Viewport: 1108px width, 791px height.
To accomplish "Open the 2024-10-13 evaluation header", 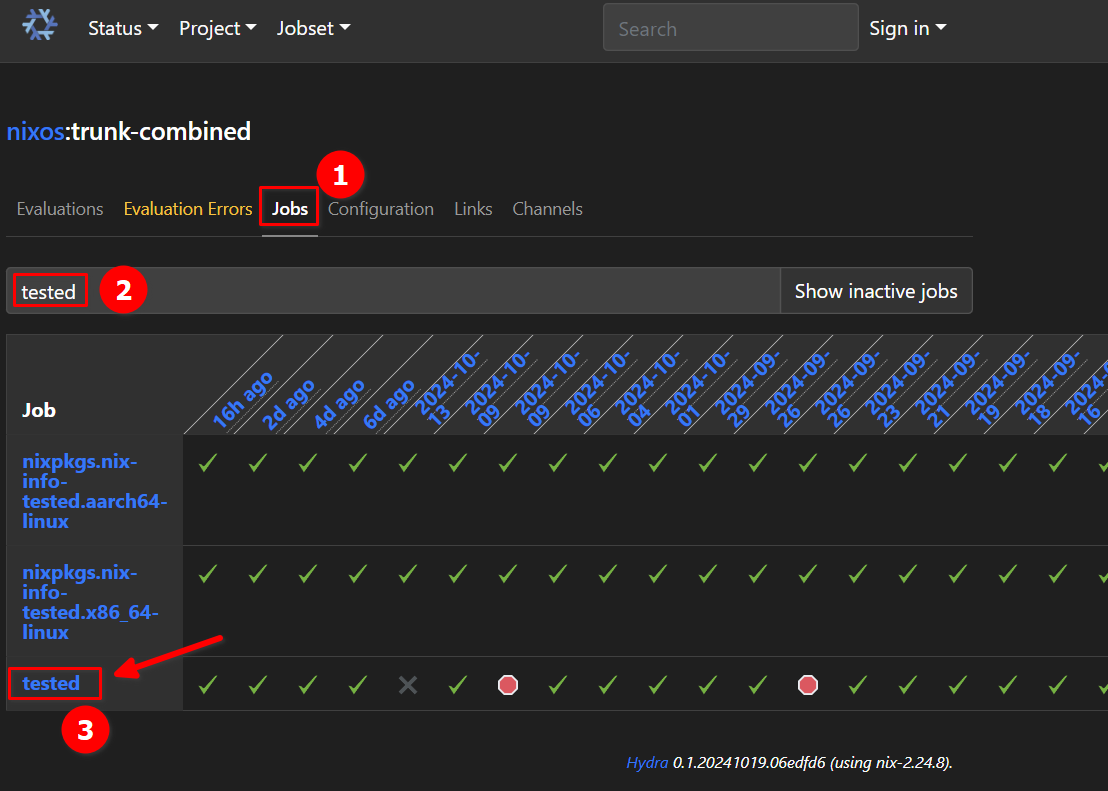I will point(447,389).
